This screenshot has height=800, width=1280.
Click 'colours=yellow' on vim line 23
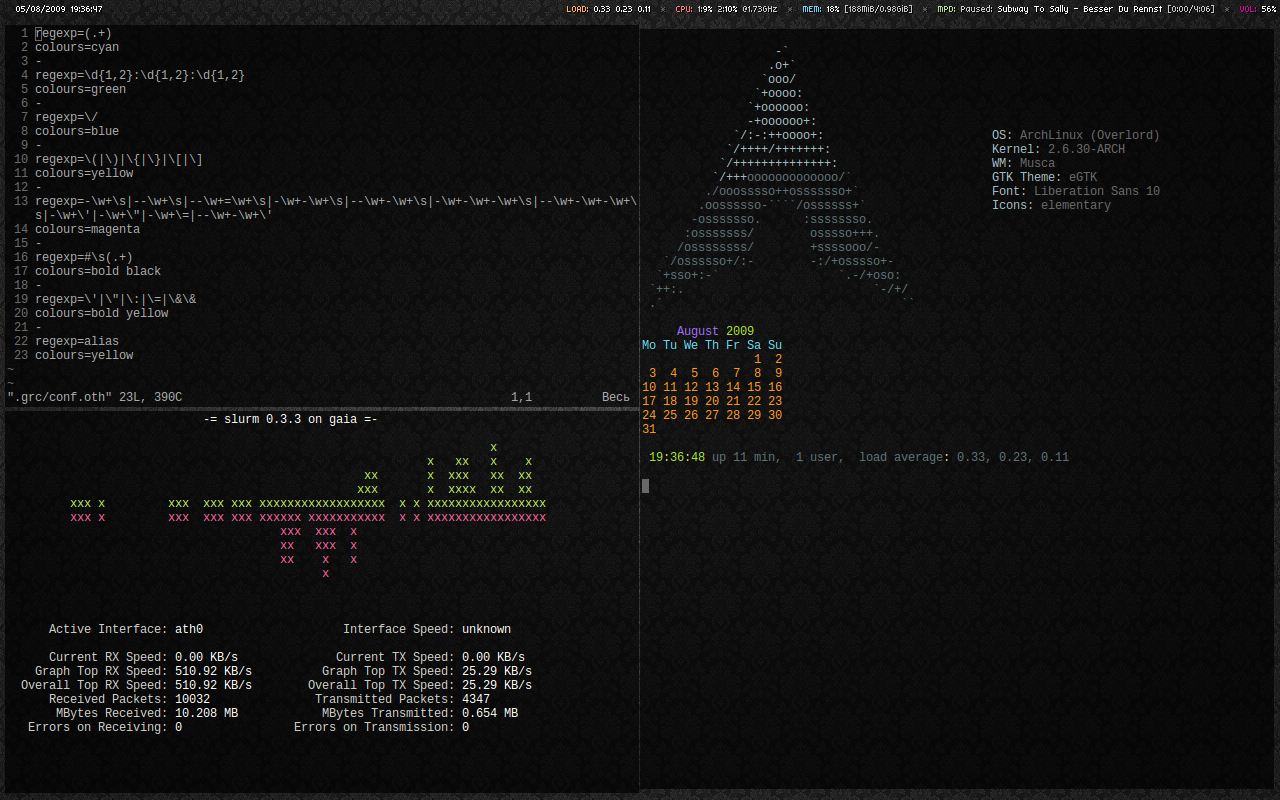pos(84,355)
